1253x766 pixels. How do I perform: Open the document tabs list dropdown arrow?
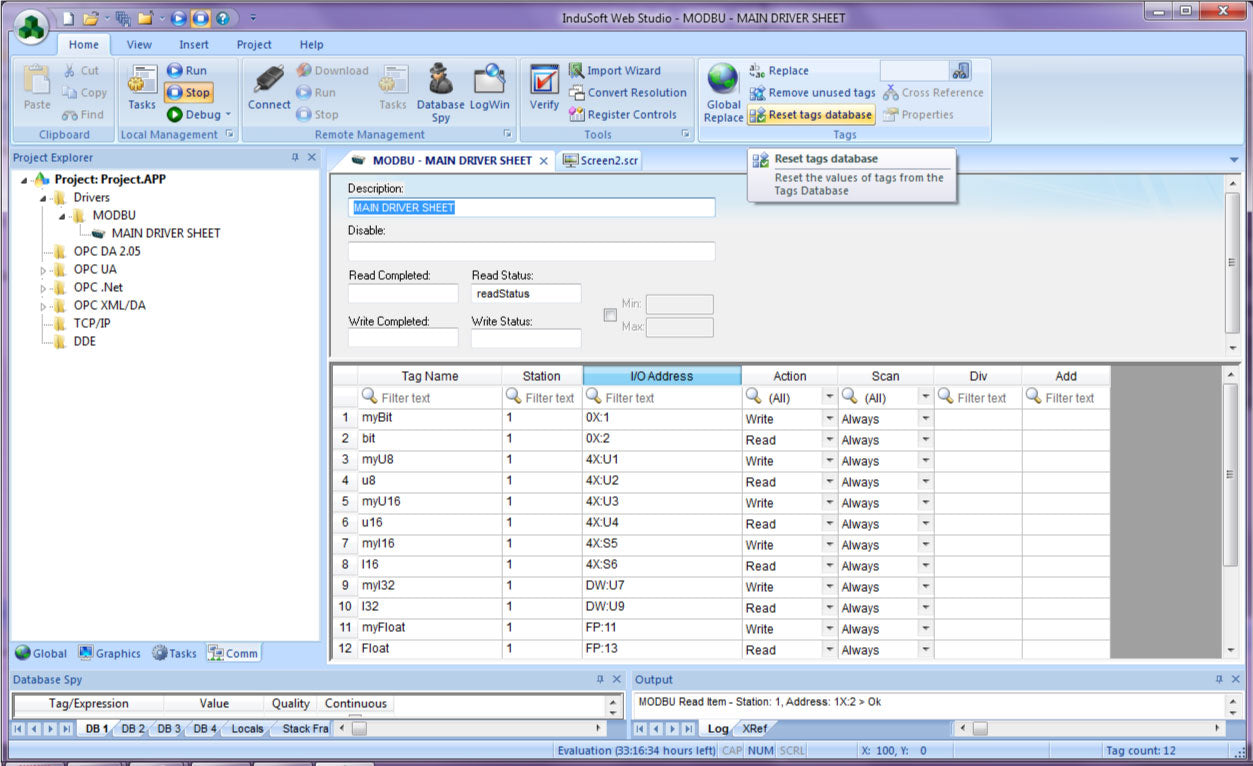(1233, 160)
